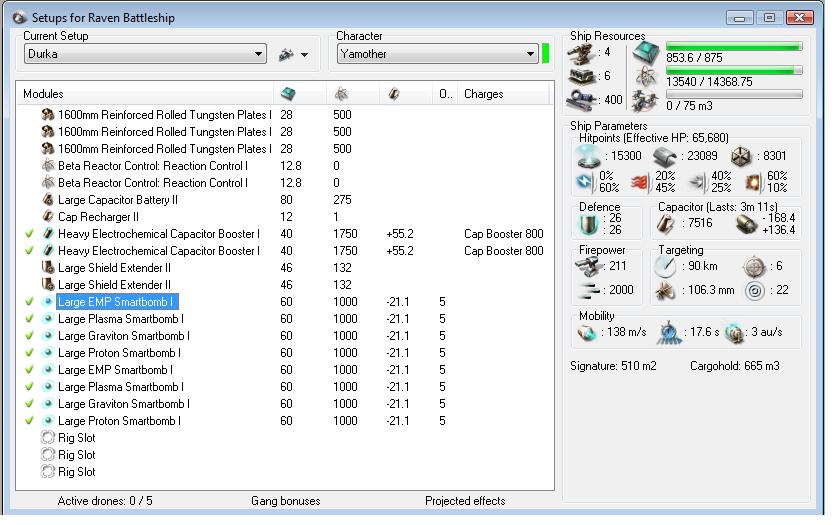
Task: Open the Projected effects section
Action: click(464, 501)
